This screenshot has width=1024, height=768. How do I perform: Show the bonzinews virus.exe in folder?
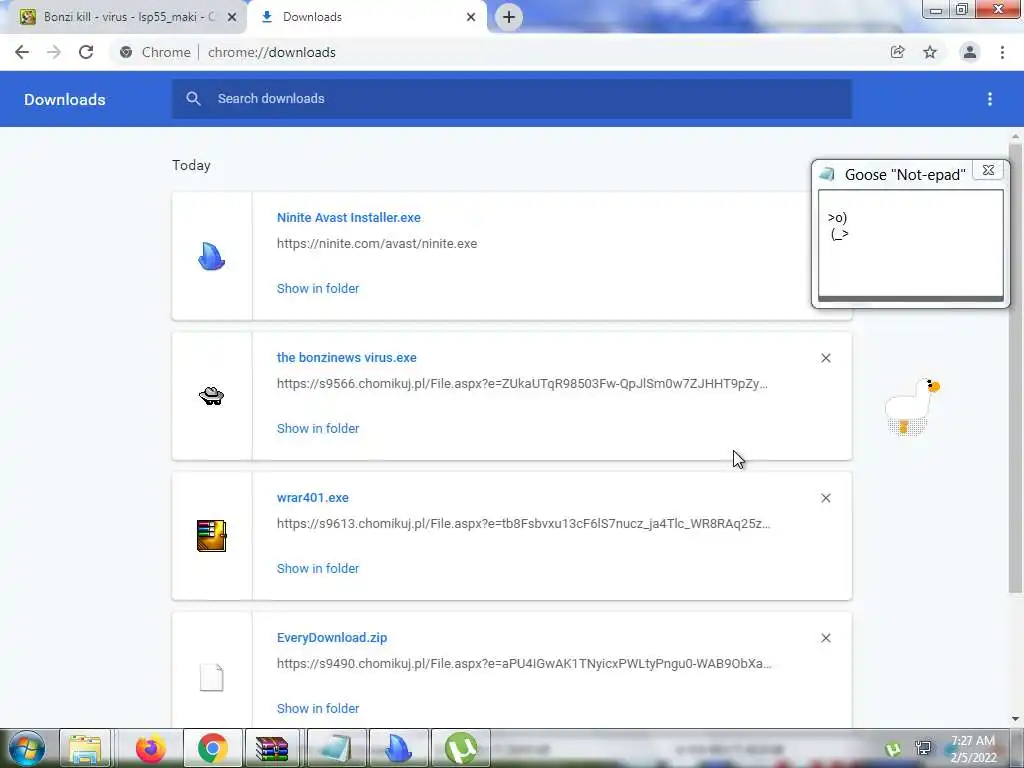point(318,428)
